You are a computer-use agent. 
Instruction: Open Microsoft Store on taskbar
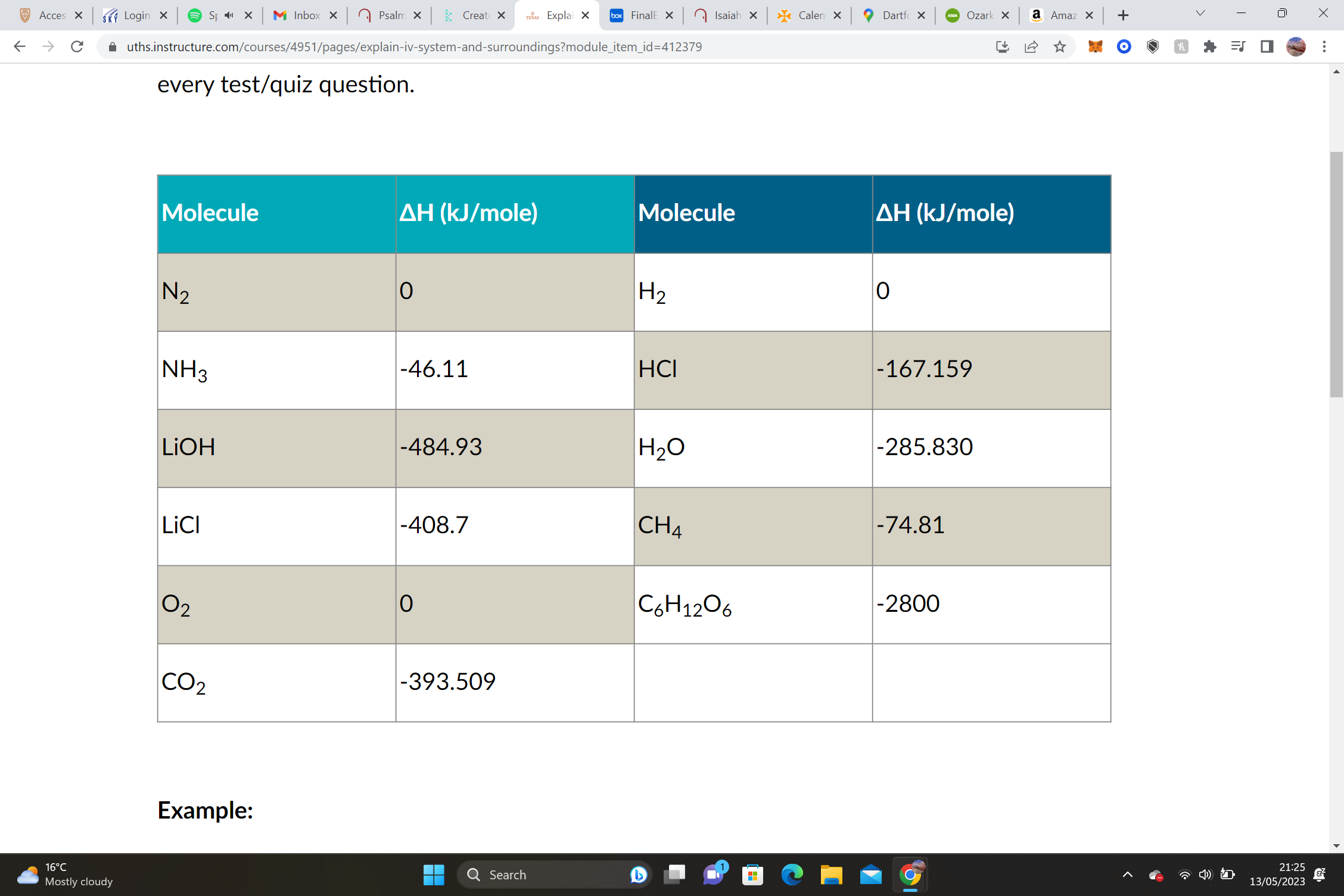pyautogui.click(x=753, y=875)
